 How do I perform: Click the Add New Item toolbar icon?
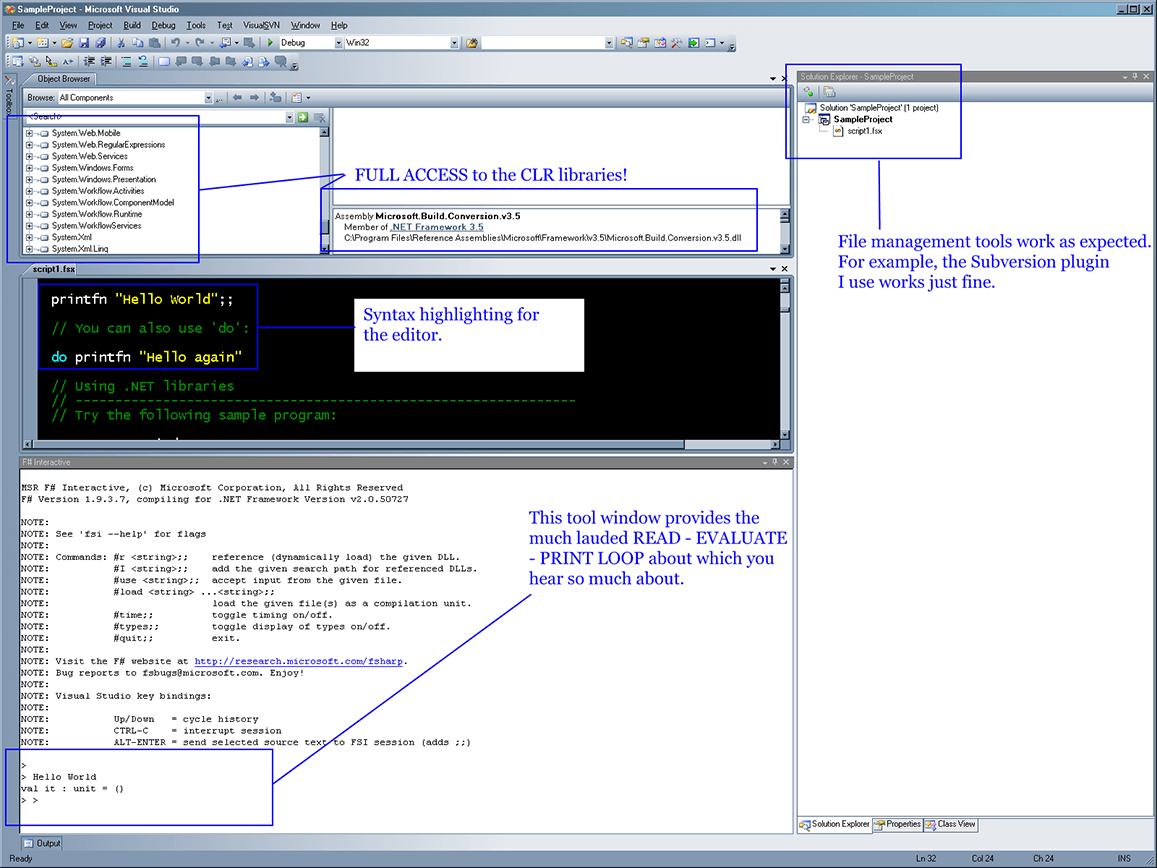pyautogui.click(x=43, y=43)
